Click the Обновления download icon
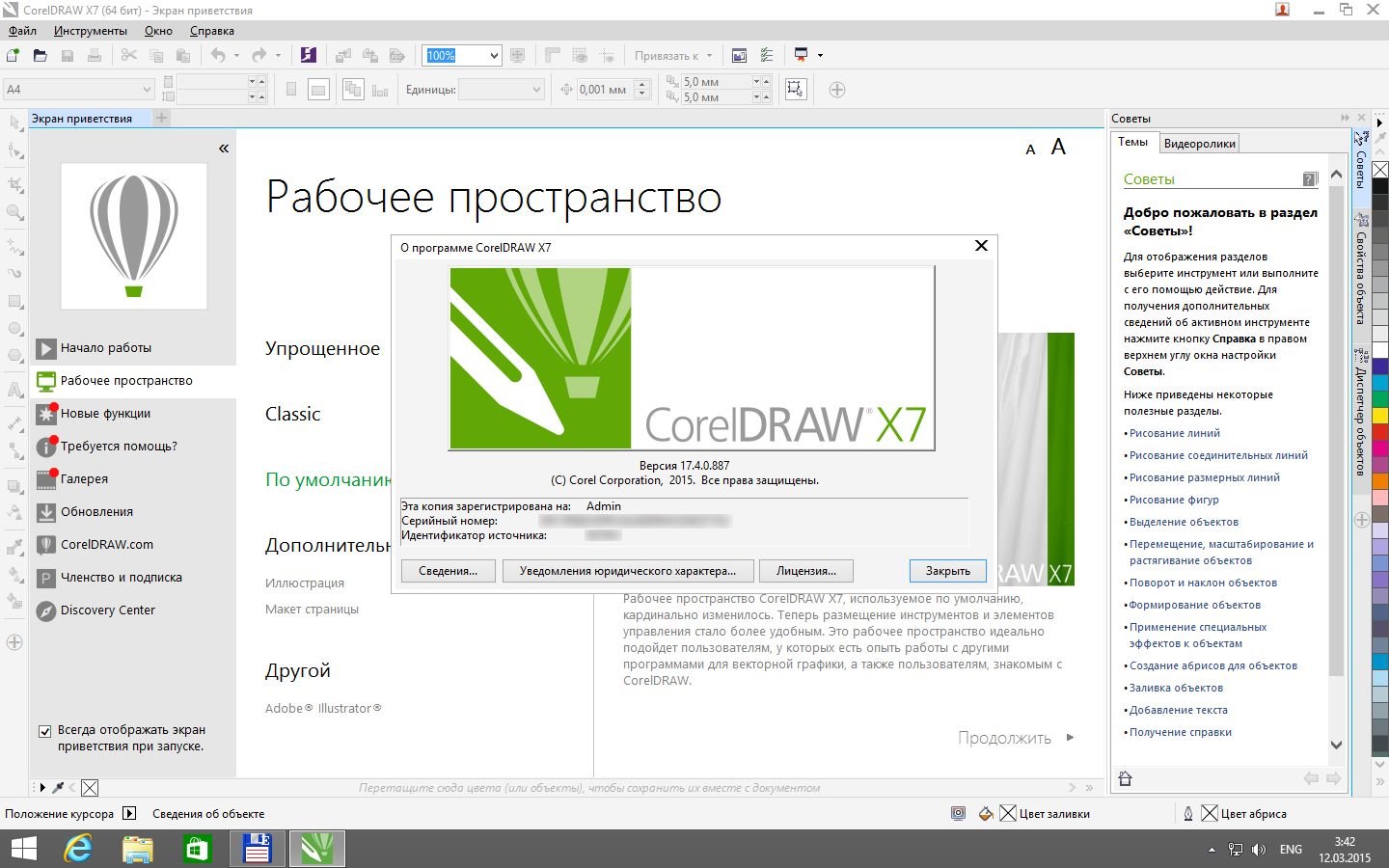The height and width of the screenshot is (868, 1389). [46, 512]
